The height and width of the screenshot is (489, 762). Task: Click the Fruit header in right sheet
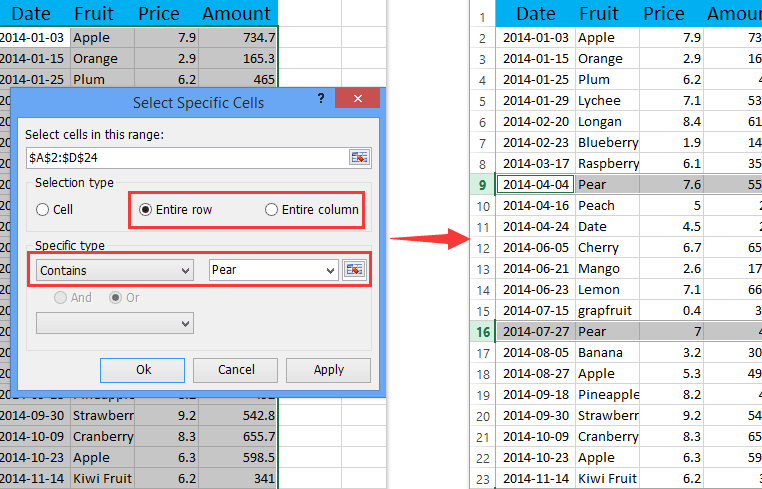599,14
